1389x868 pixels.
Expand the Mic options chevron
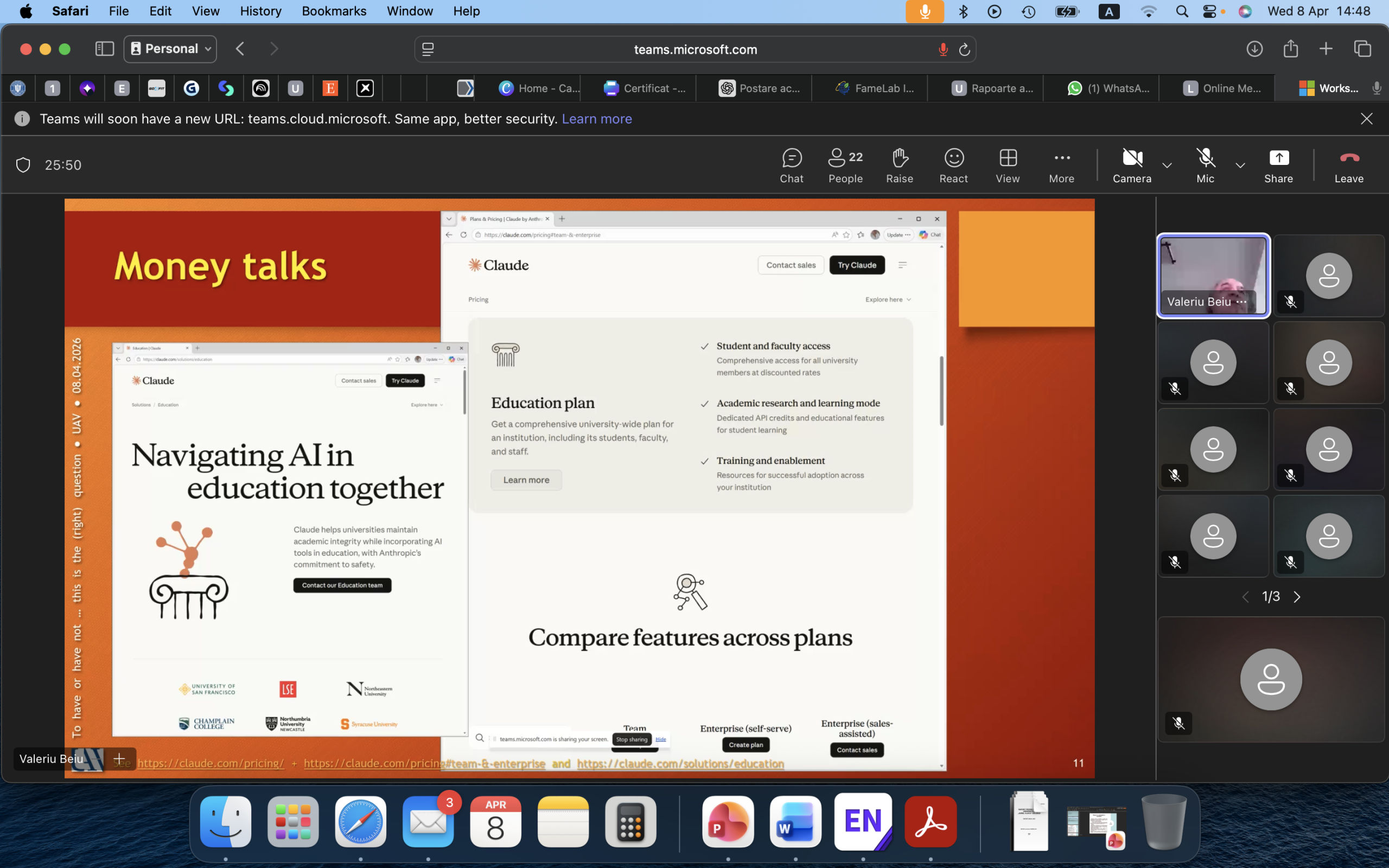click(x=1240, y=165)
